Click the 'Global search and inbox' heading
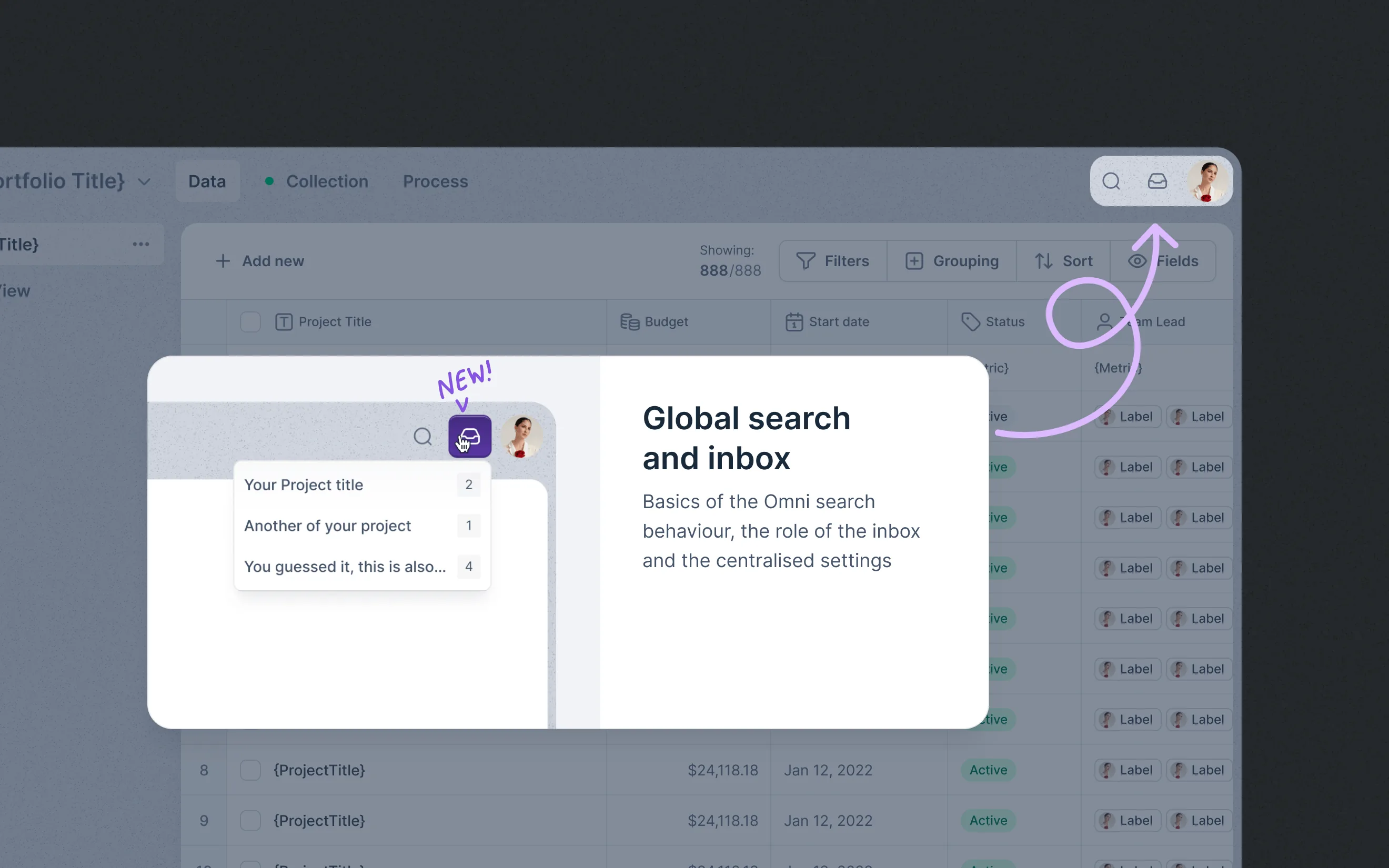 pyautogui.click(x=746, y=438)
